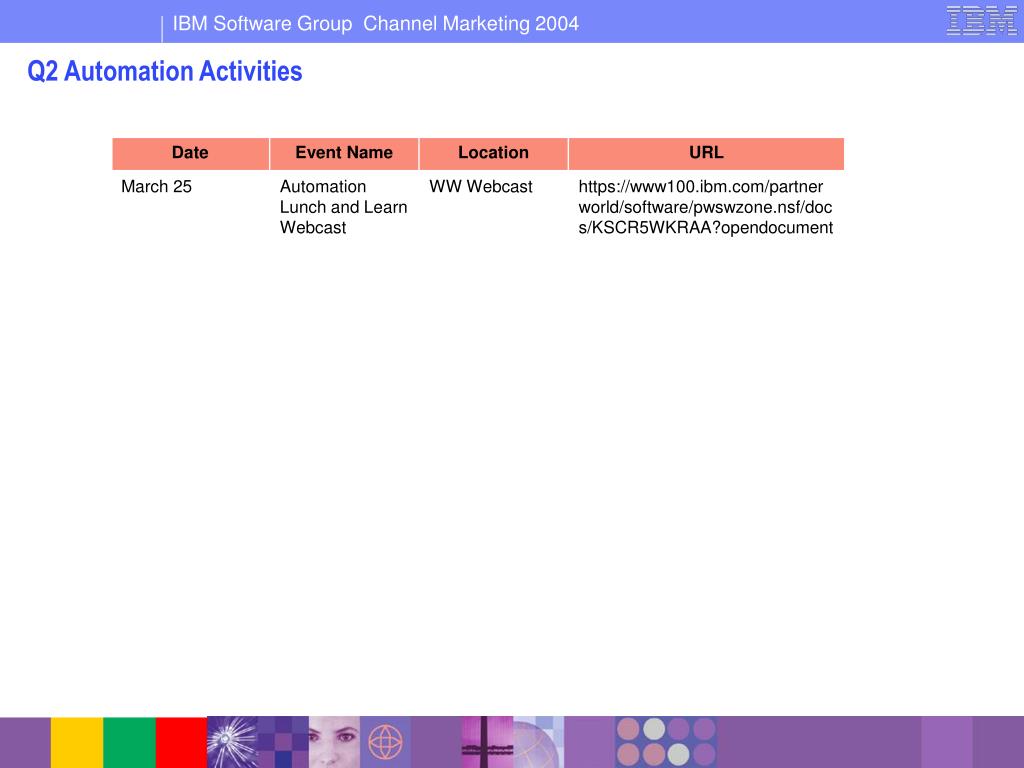Click the globe icon in footer
This screenshot has height=768, width=1024.
(385, 743)
